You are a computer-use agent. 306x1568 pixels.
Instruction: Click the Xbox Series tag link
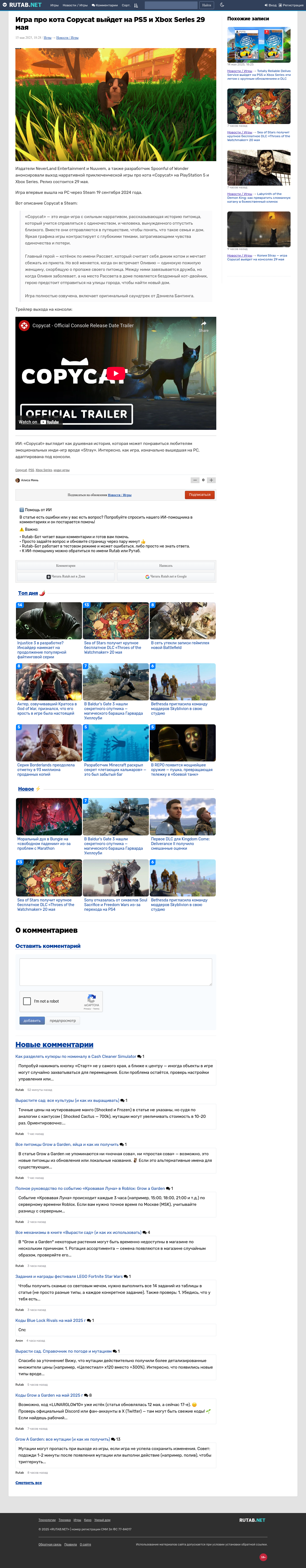point(44,470)
